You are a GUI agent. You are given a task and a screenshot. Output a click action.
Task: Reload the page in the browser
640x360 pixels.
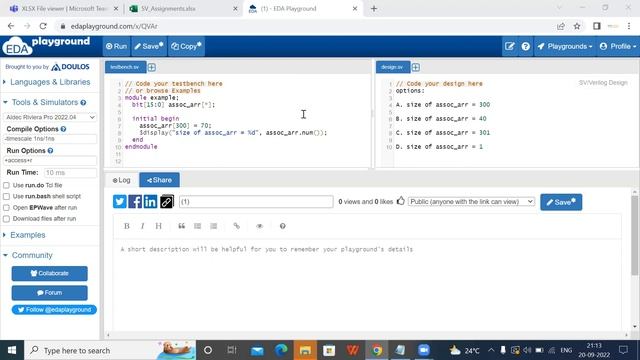click(x=43, y=26)
